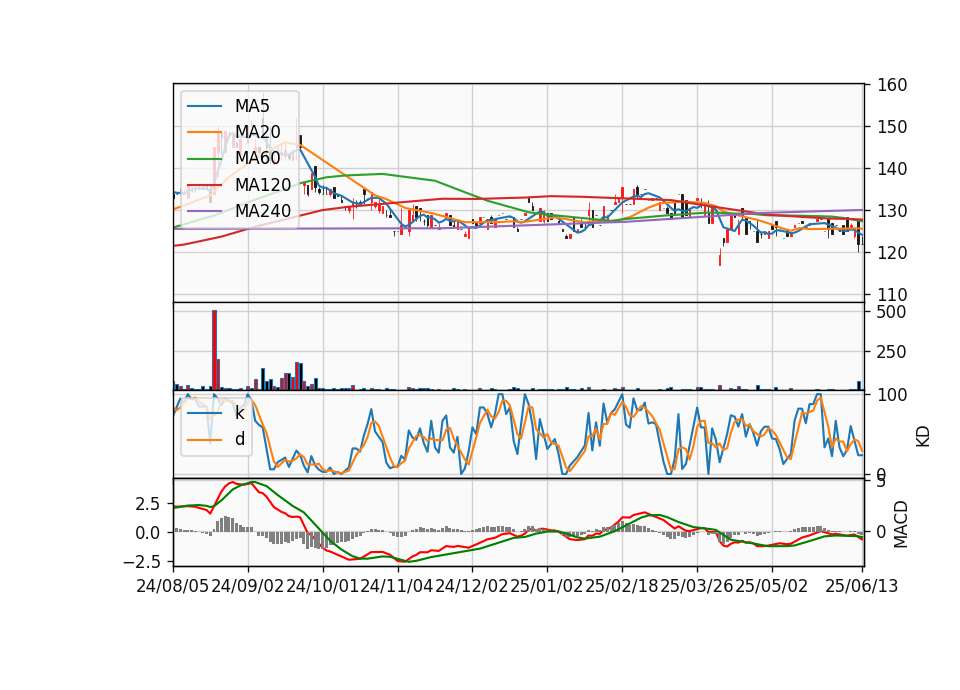The height and width of the screenshot is (690, 960).
Task: Click the 25/02/18 date axis label
Action: pos(621,586)
